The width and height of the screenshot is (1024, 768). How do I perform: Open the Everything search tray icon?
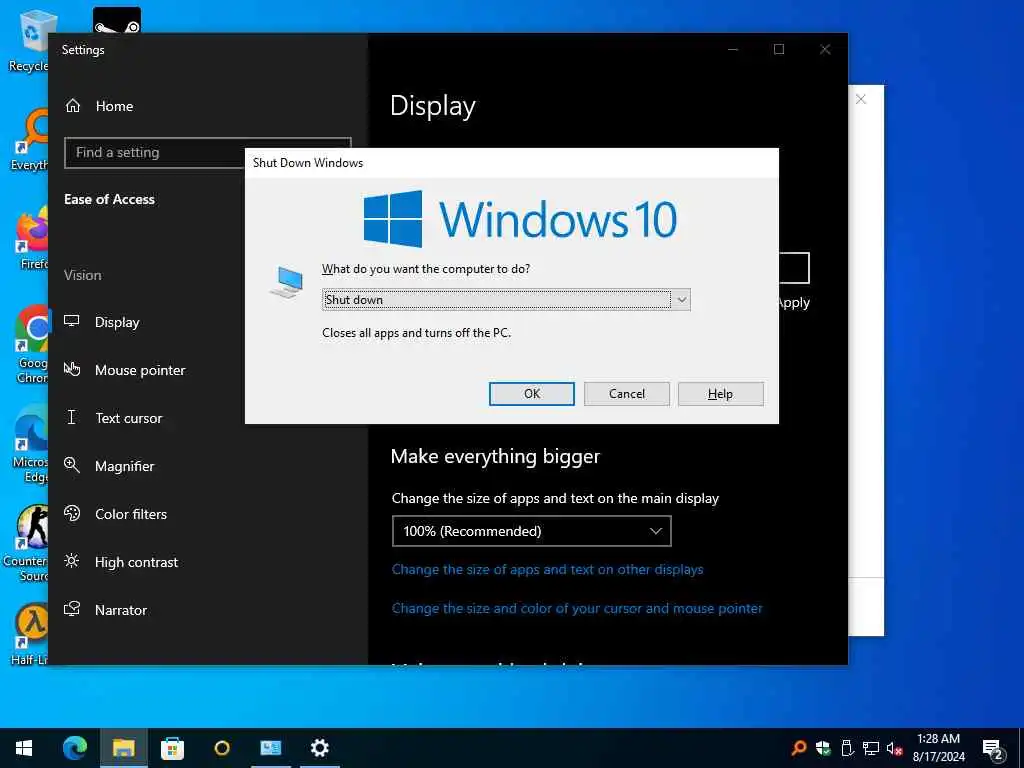798,748
